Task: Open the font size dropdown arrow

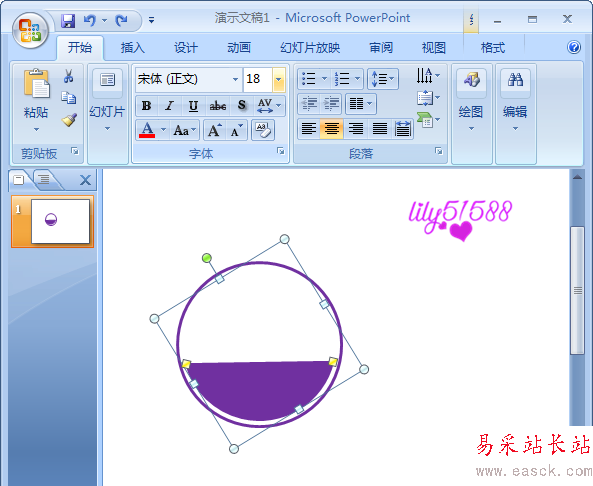Action: point(278,79)
